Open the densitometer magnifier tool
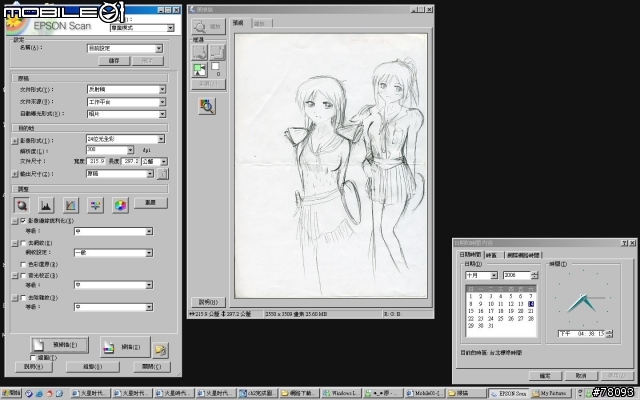This screenshot has height=400, width=640. click(207, 106)
